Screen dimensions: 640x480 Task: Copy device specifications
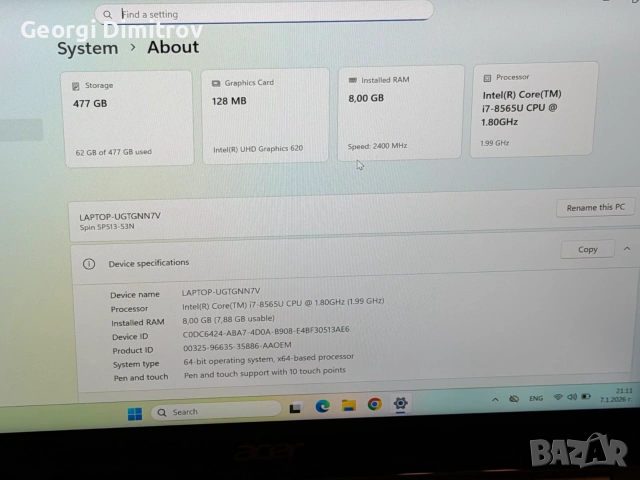tap(588, 249)
